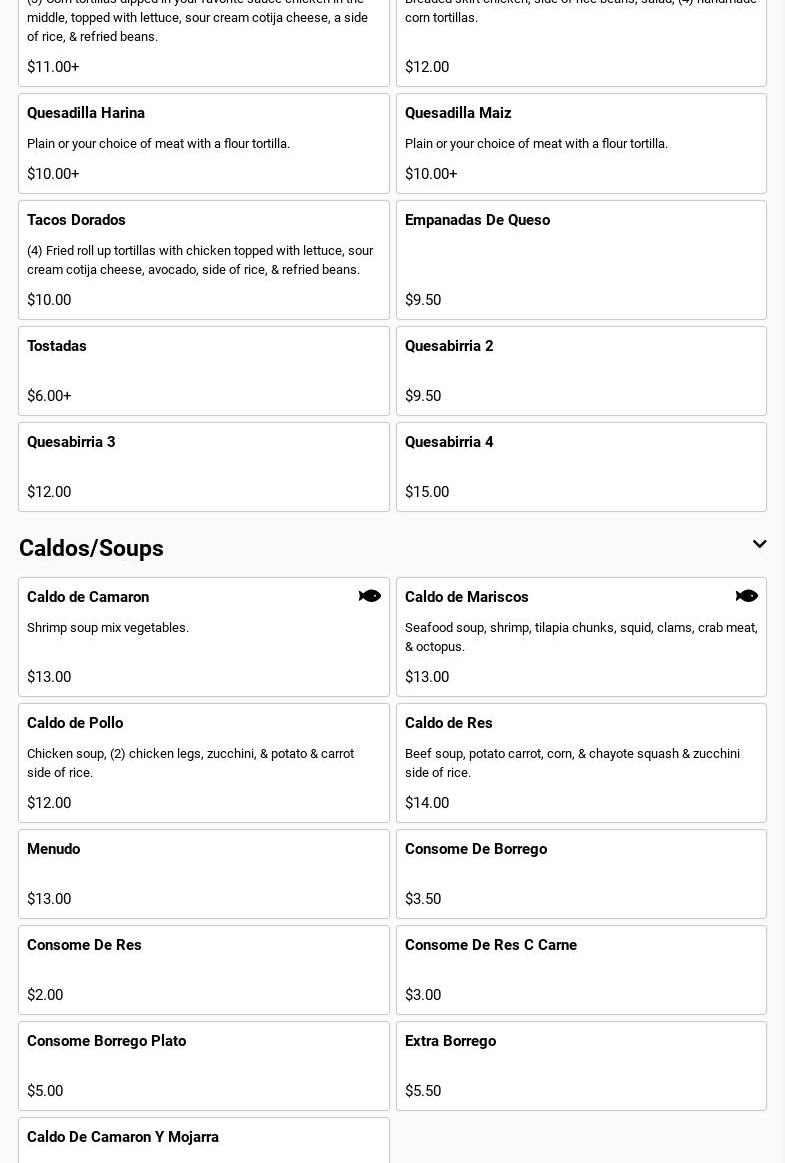785x1163 pixels.
Task: Click the Caldos/Soups section heading
Action: 91,548
